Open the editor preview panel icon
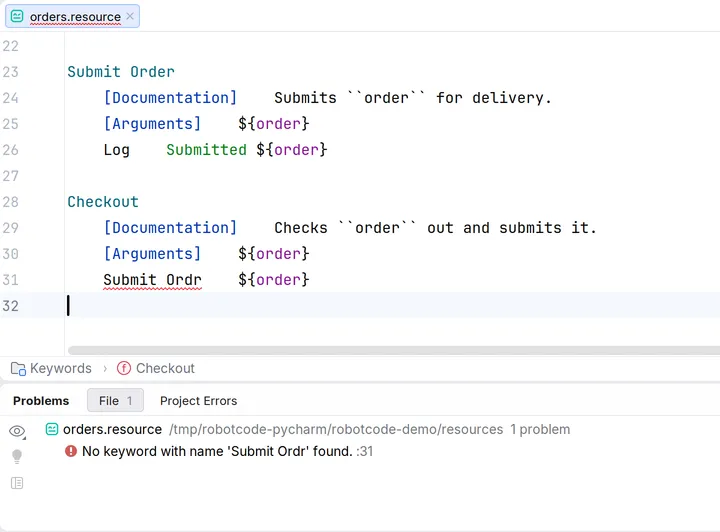 click(x=17, y=483)
